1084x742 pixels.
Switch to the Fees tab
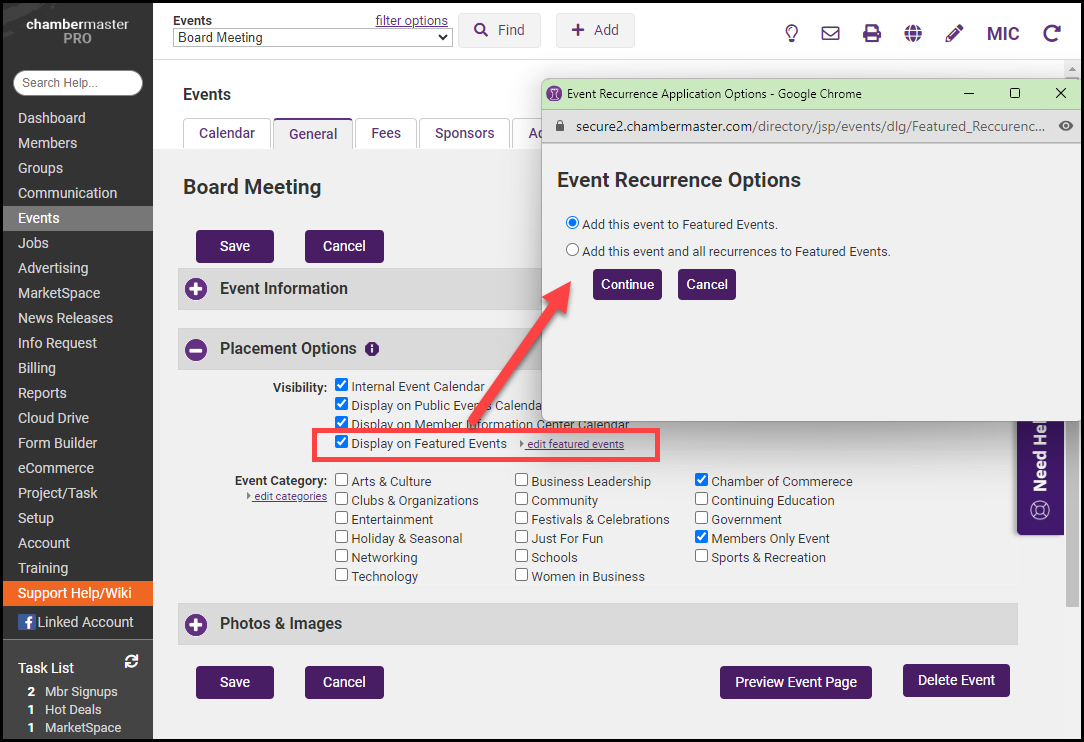point(386,133)
